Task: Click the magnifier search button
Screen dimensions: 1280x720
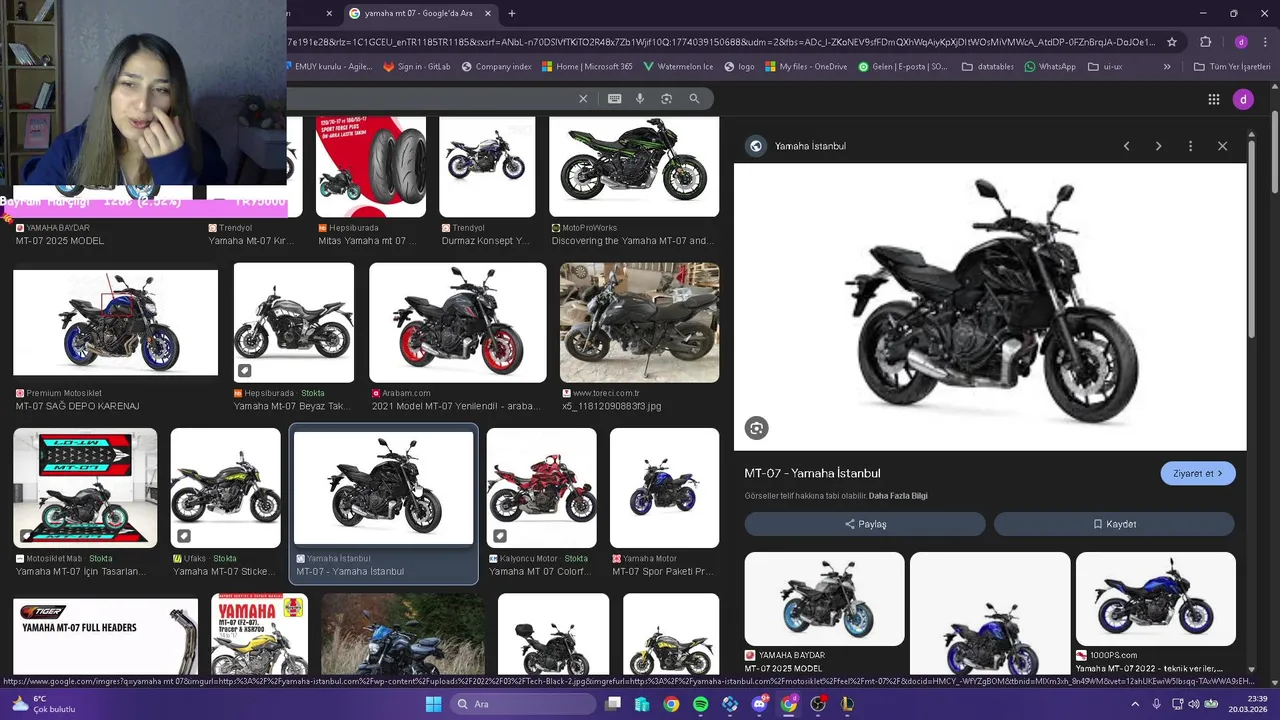Action: point(694,99)
